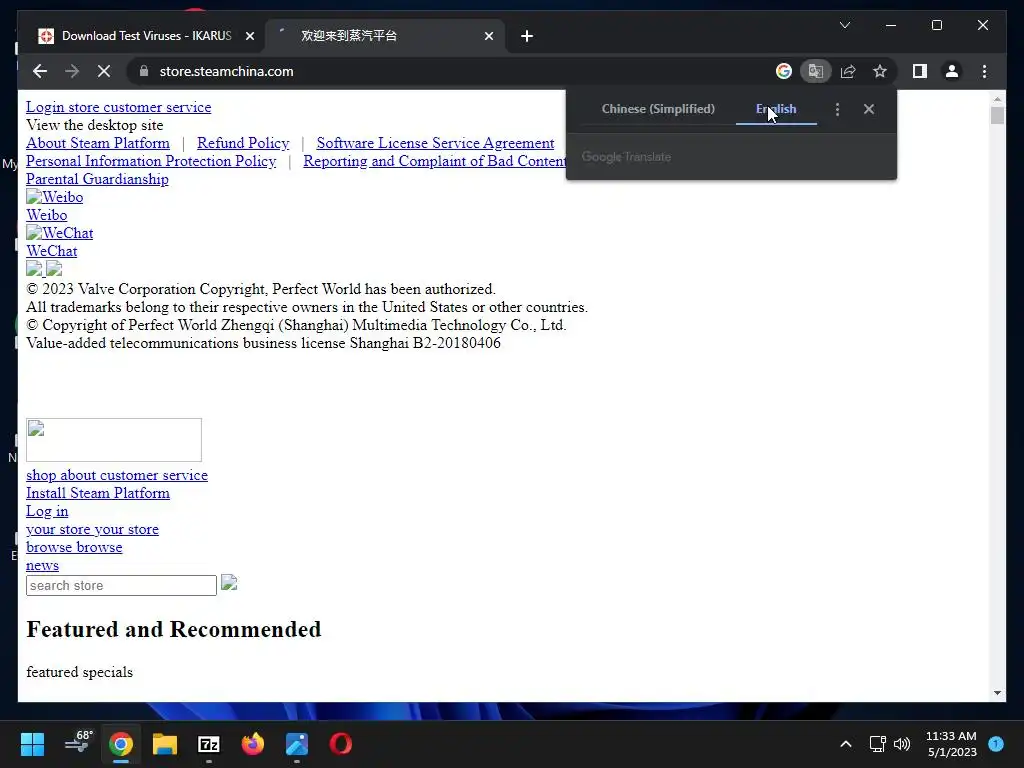Click the forward navigation arrow
Screen dimensions: 1024x768
coord(72,71)
